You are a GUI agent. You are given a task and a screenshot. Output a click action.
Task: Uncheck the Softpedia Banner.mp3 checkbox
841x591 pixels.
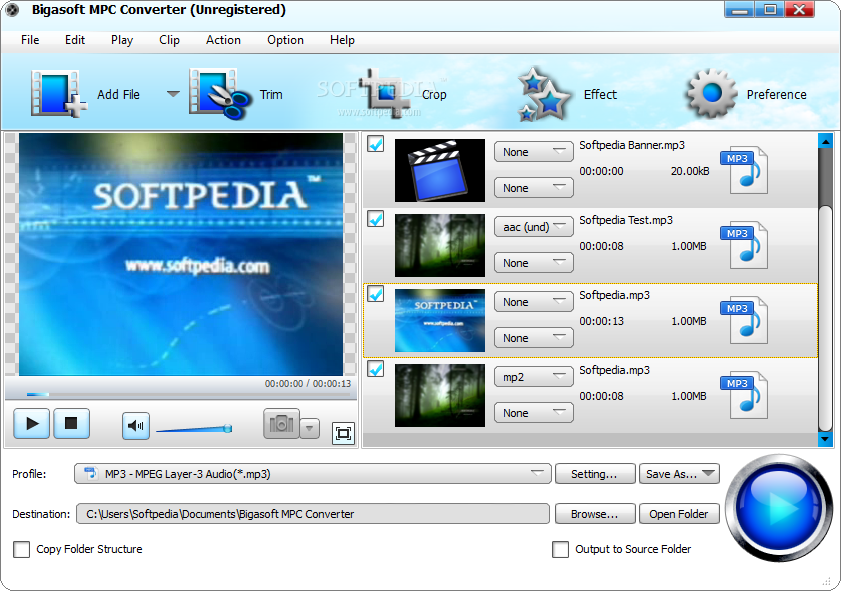coord(375,144)
